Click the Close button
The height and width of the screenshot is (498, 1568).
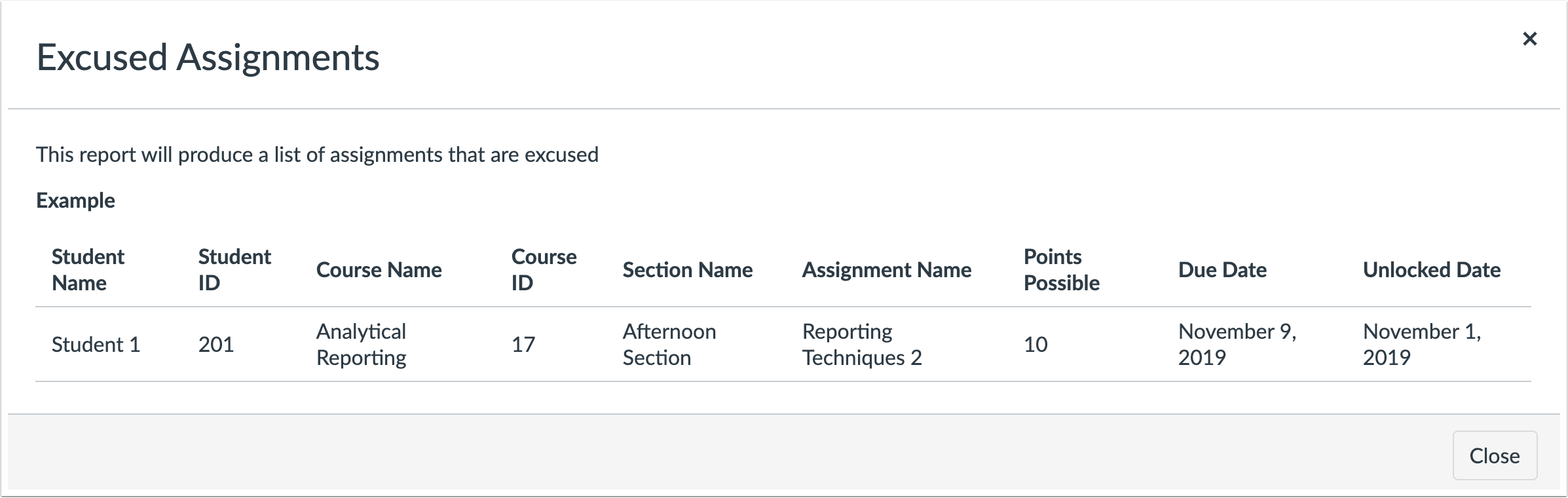coord(1495,455)
